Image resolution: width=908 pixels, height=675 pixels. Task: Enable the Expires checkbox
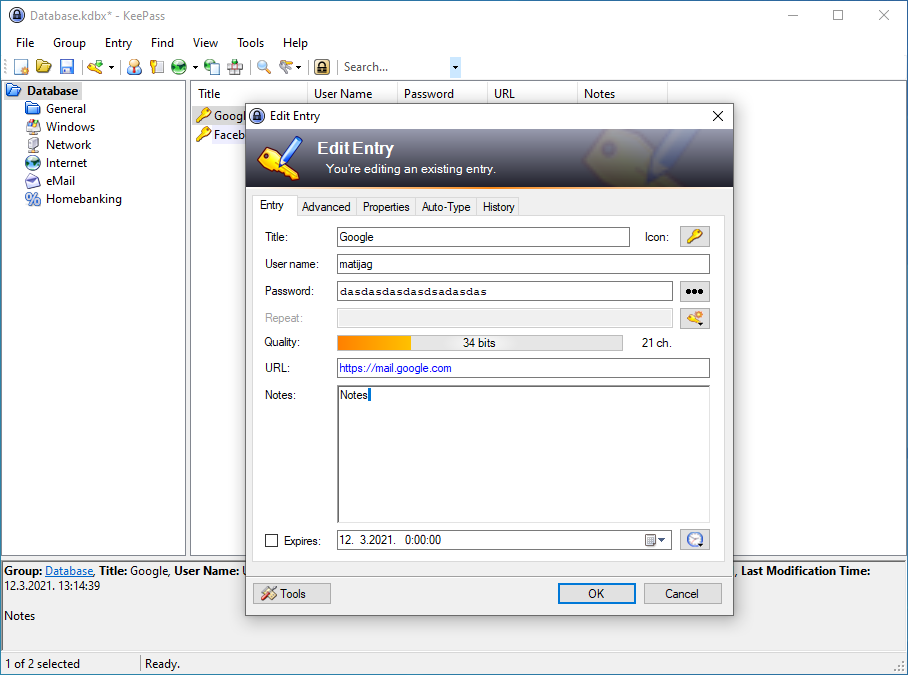[272, 541]
